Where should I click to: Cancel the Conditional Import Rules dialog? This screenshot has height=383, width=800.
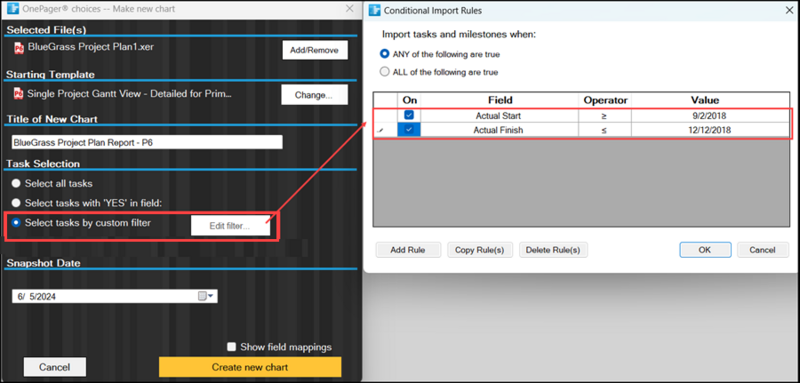pos(762,250)
